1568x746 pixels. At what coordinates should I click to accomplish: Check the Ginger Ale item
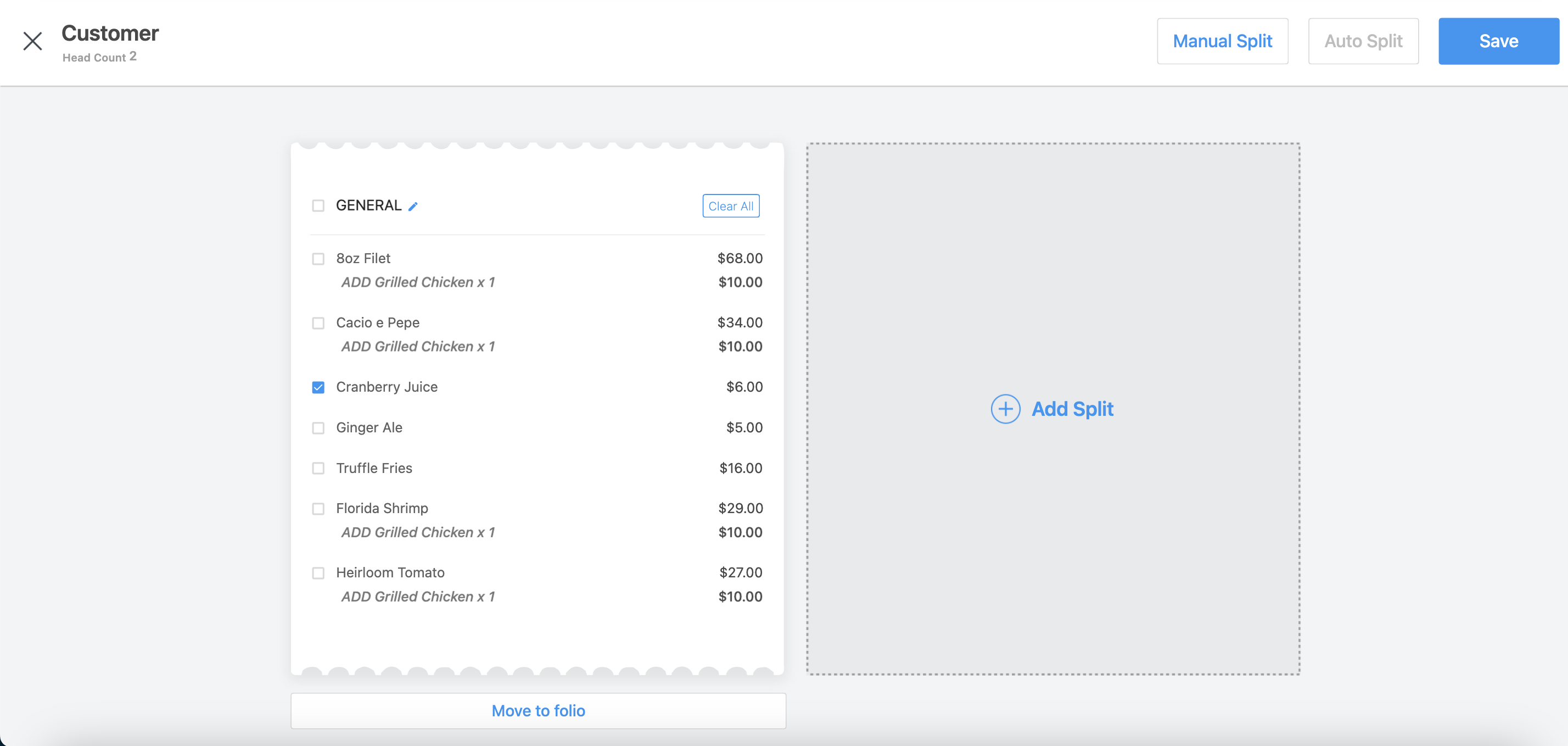(x=318, y=427)
